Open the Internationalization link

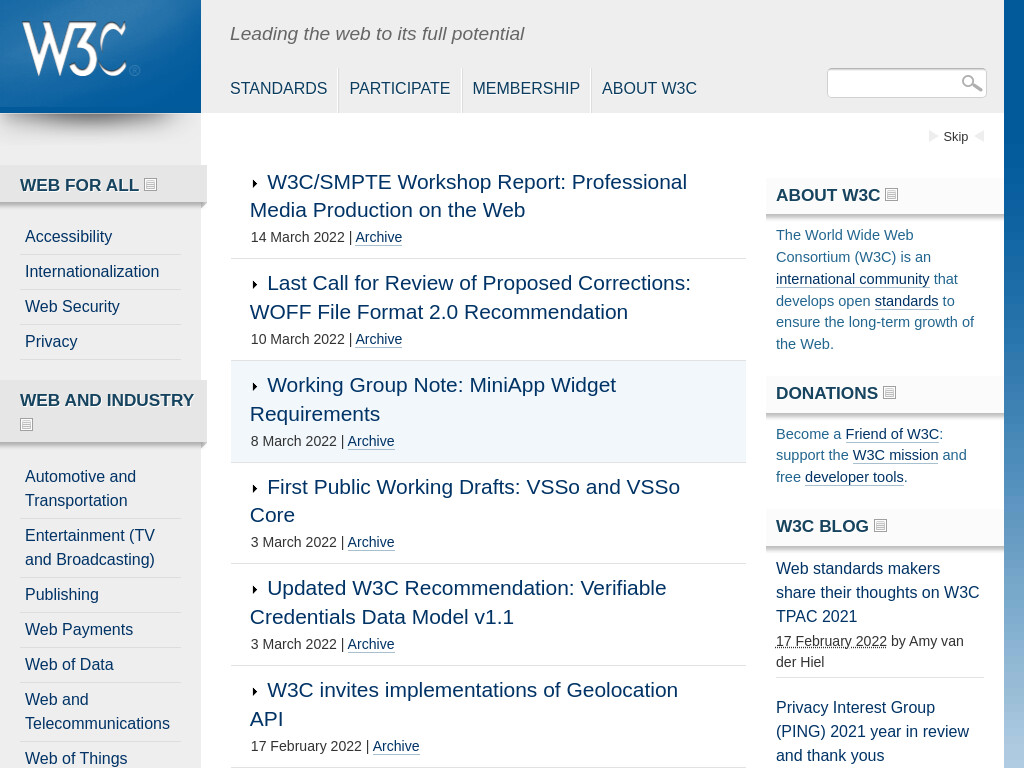click(x=92, y=271)
